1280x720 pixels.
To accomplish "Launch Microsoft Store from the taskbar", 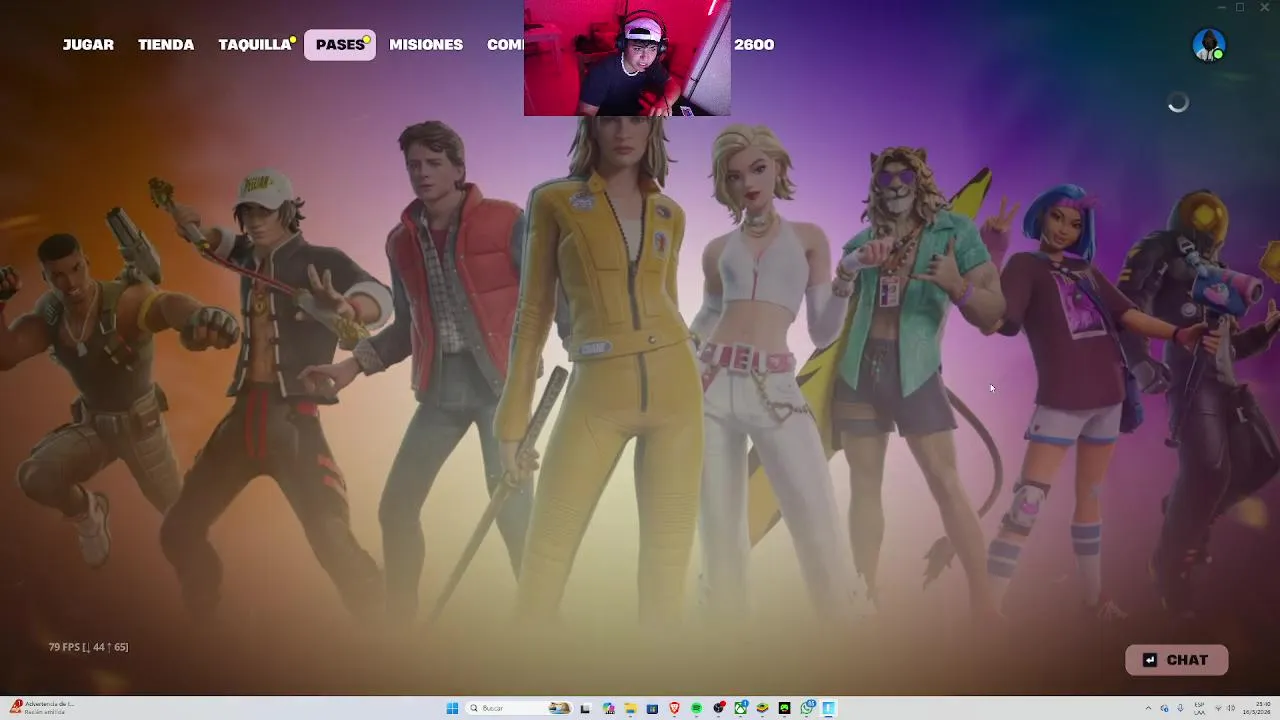I will coord(652,708).
